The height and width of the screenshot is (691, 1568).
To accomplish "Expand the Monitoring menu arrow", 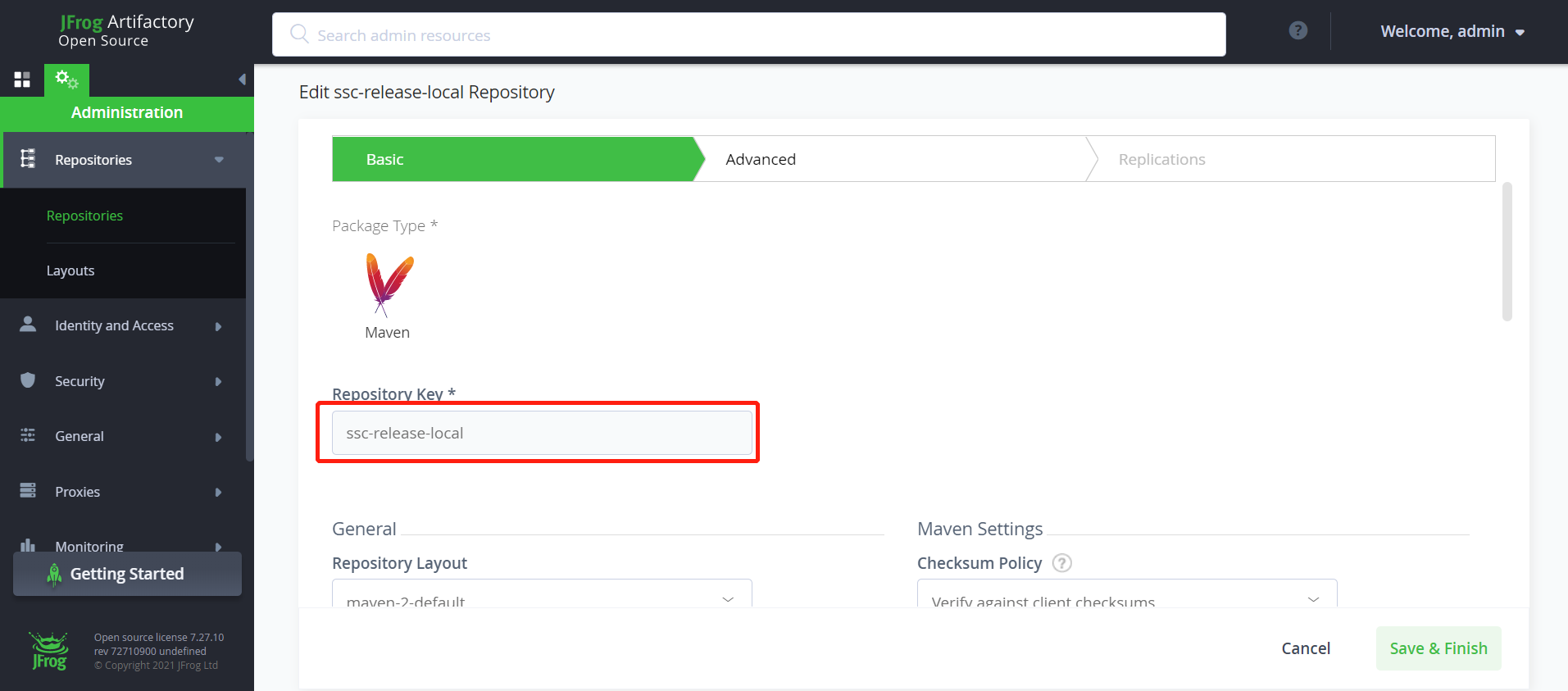I will 218,547.
